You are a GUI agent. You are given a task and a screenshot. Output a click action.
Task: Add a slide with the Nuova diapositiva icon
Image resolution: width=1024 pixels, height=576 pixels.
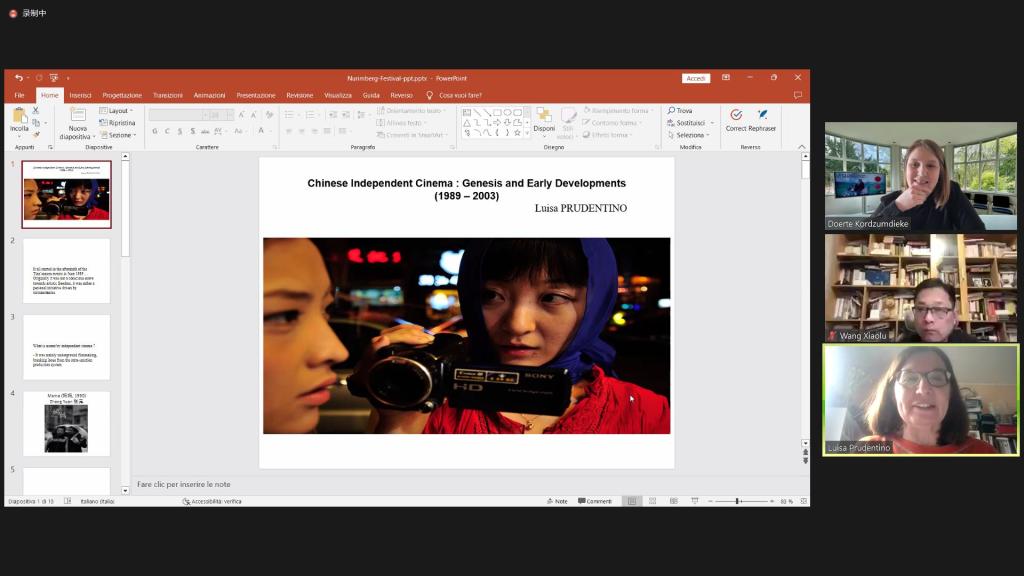pos(78,115)
